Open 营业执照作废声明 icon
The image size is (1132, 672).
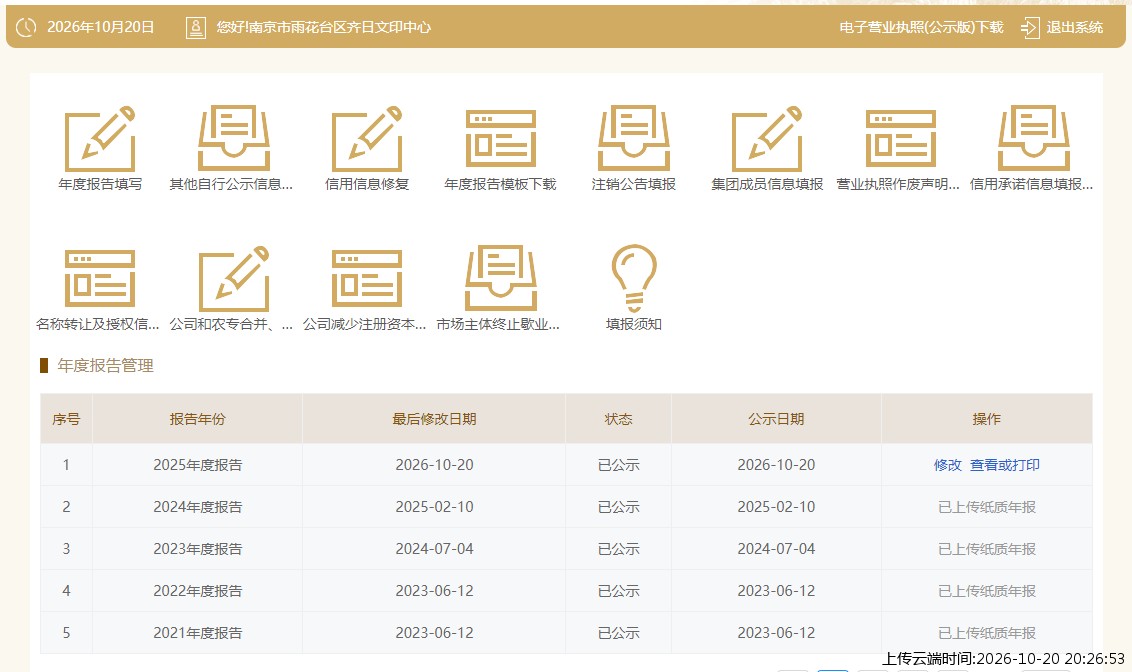(x=900, y=139)
